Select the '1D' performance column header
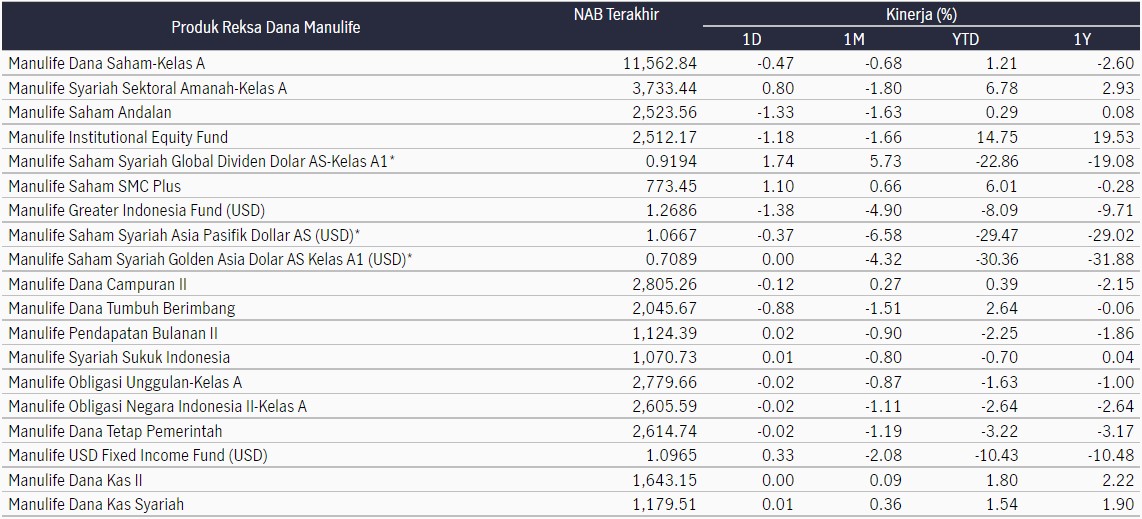 pos(752,39)
